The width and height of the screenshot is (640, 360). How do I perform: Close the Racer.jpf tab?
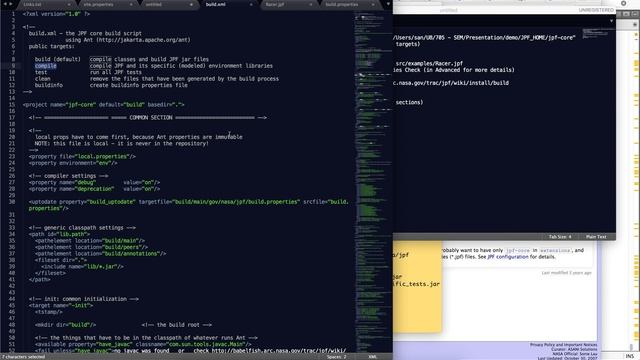point(311,4)
